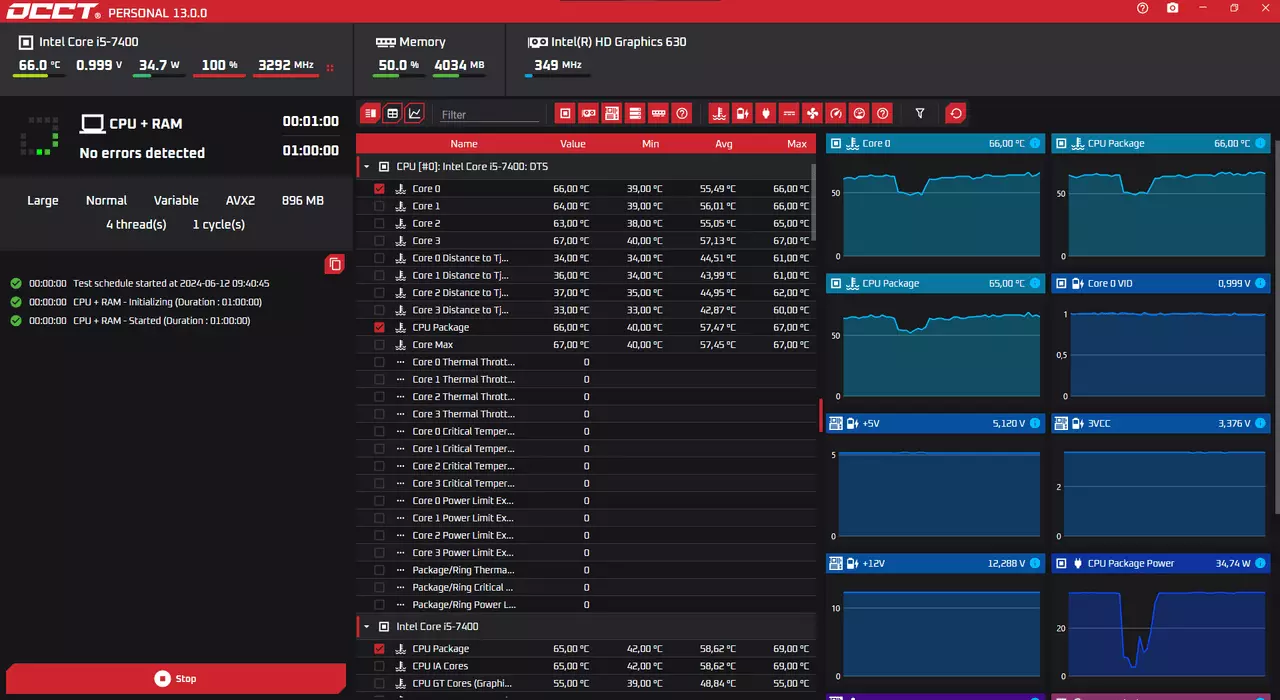Enable the Core 1 temperature checkbox
The image size is (1280, 700).
click(x=379, y=206)
